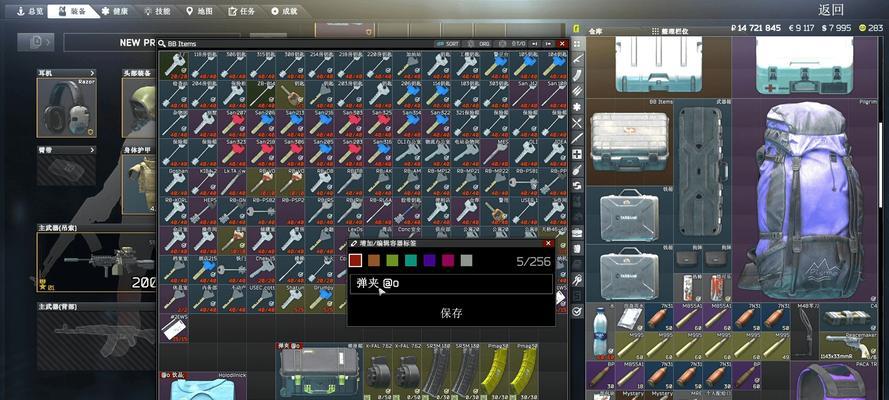Select the briefcase stash filter icon
Image resolution: width=889 pixels, height=400 pixels.
577,232
